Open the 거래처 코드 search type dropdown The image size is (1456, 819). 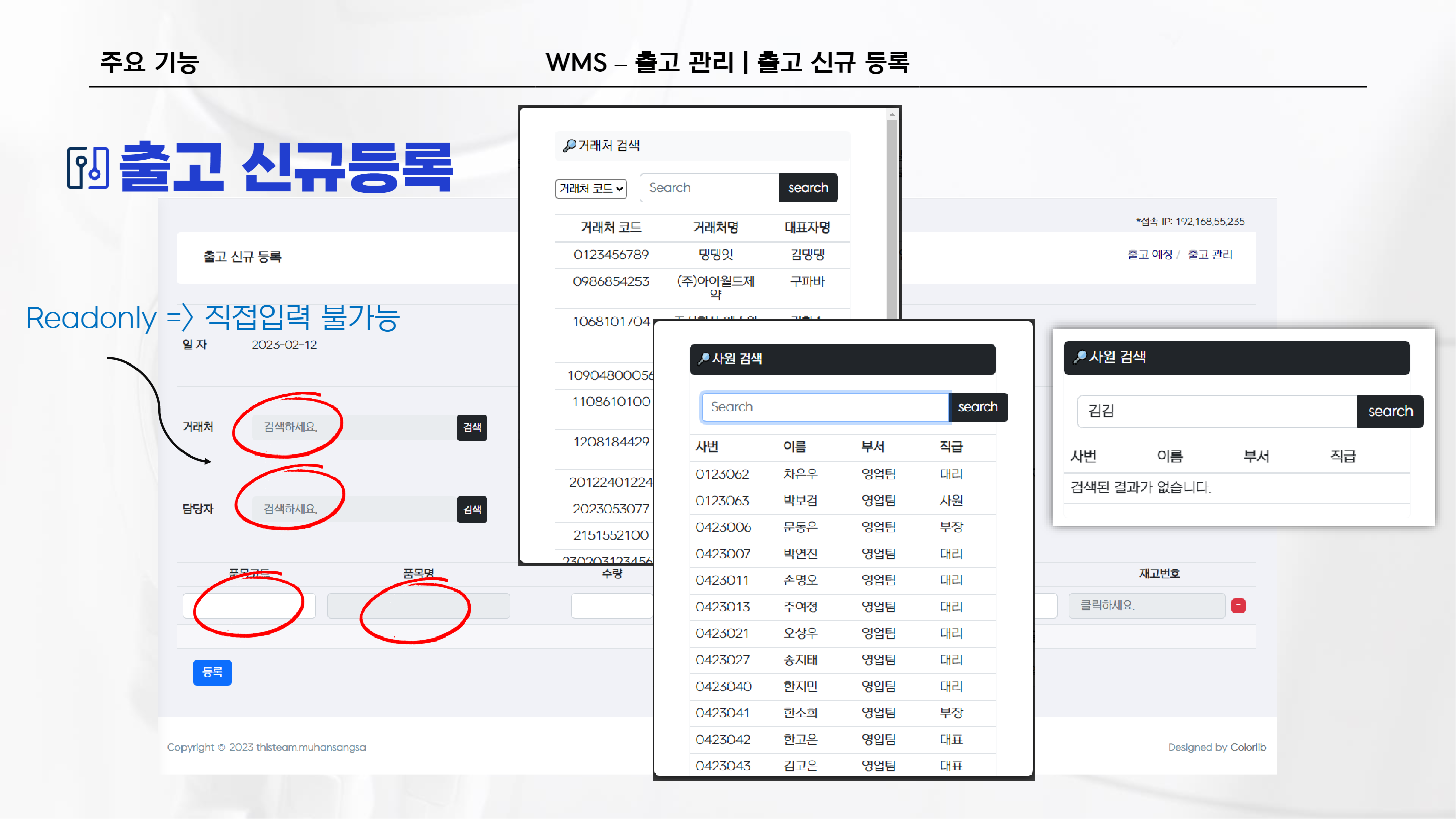(x=590, y=188)
